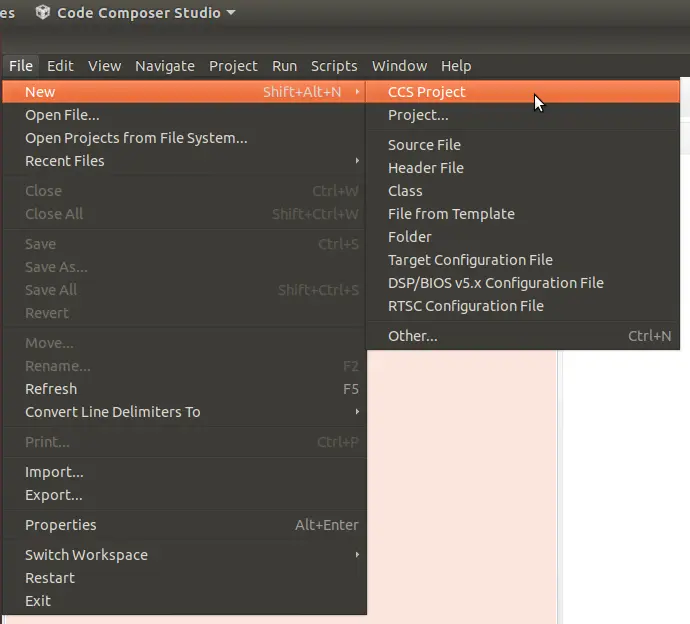The image size is (690, 624).
Task: Select Open Projects from File System...
Action: point(184,138)
